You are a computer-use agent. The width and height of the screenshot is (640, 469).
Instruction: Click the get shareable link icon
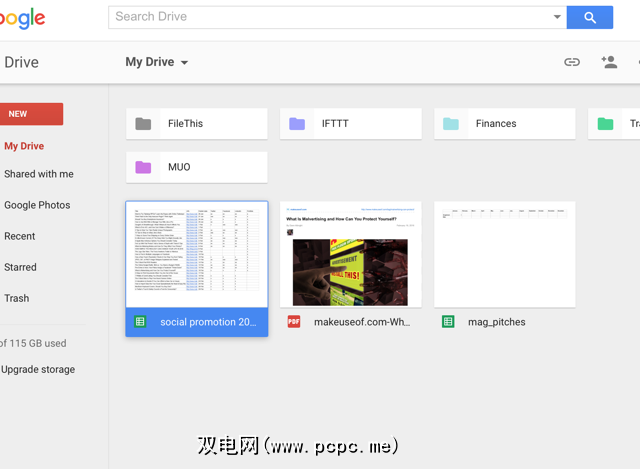(x=572, y=62)
